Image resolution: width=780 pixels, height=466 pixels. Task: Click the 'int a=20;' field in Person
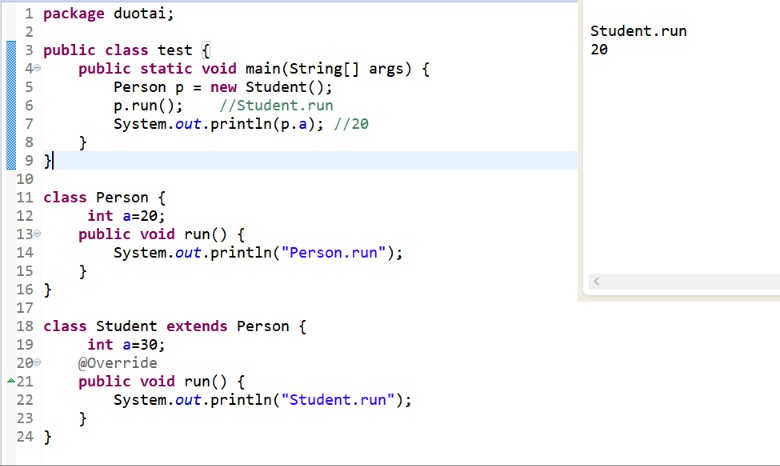(x=126, y=216)
